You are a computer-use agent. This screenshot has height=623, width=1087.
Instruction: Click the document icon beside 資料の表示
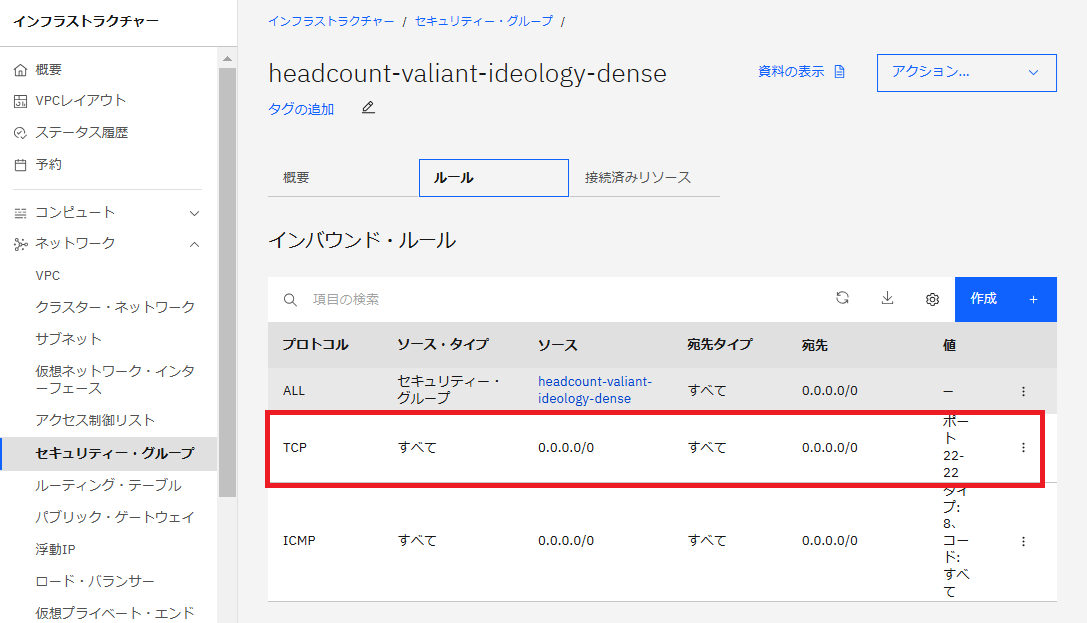pyautogui.click(x=840, y=71)
